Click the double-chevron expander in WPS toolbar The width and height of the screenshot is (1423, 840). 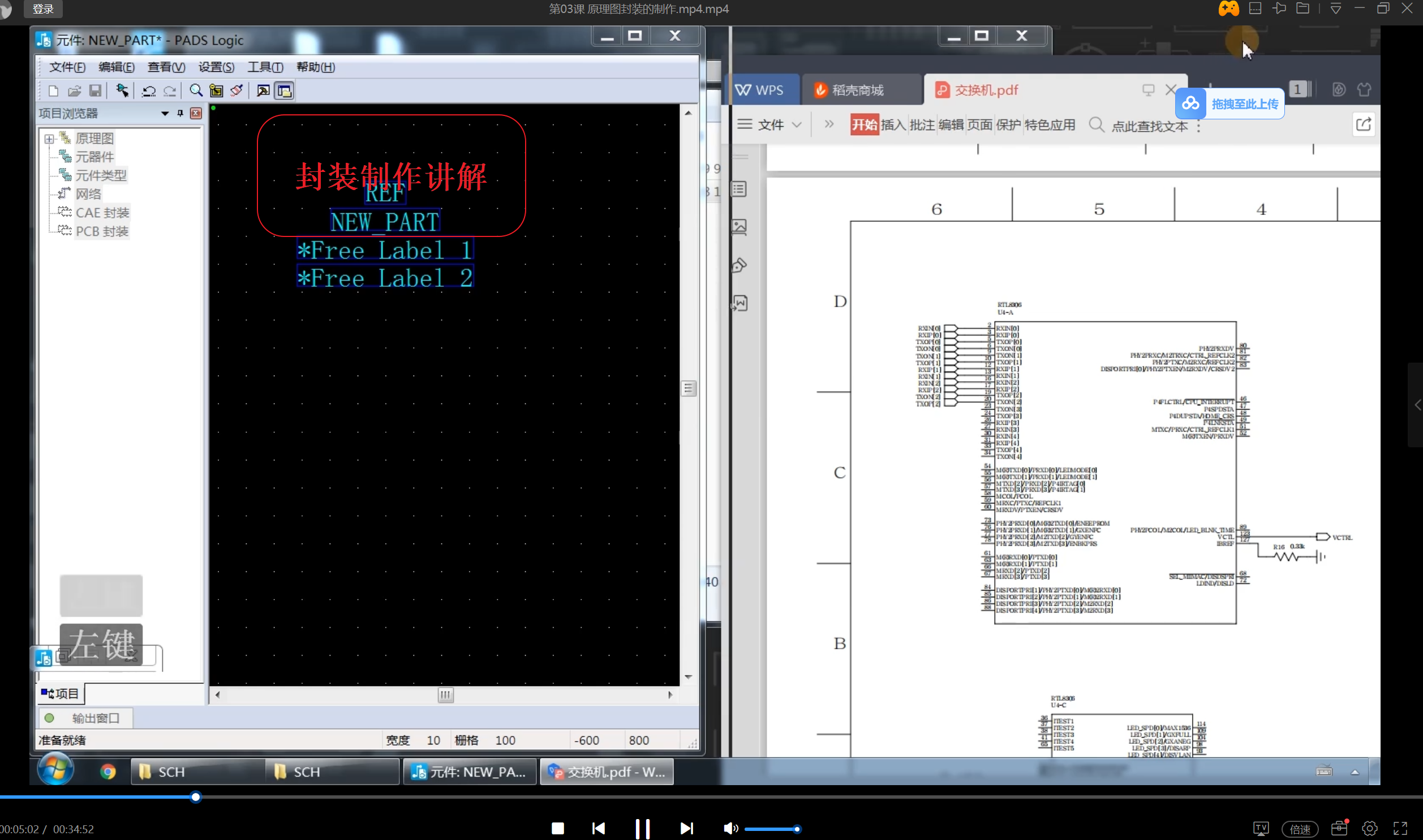(x=829, y=124)
